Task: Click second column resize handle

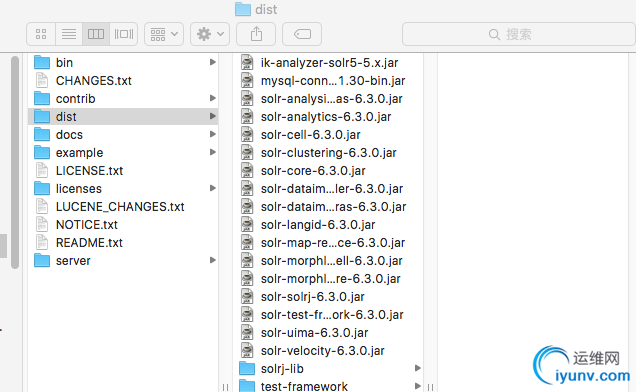Action: pos(430,387)
